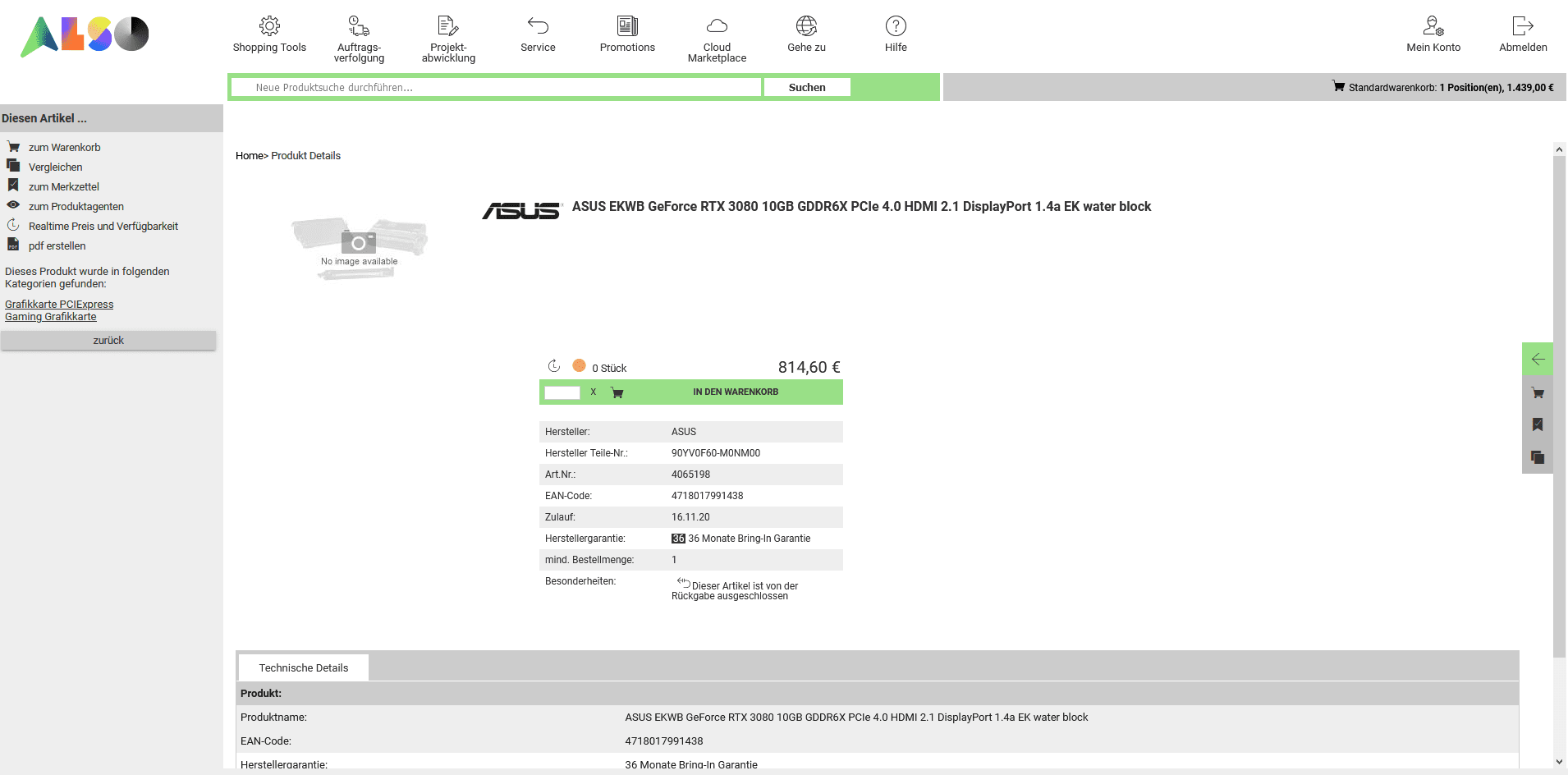Click the Gehe zu globe icon
1568x775 pixels.
click(x=806, y=26)
